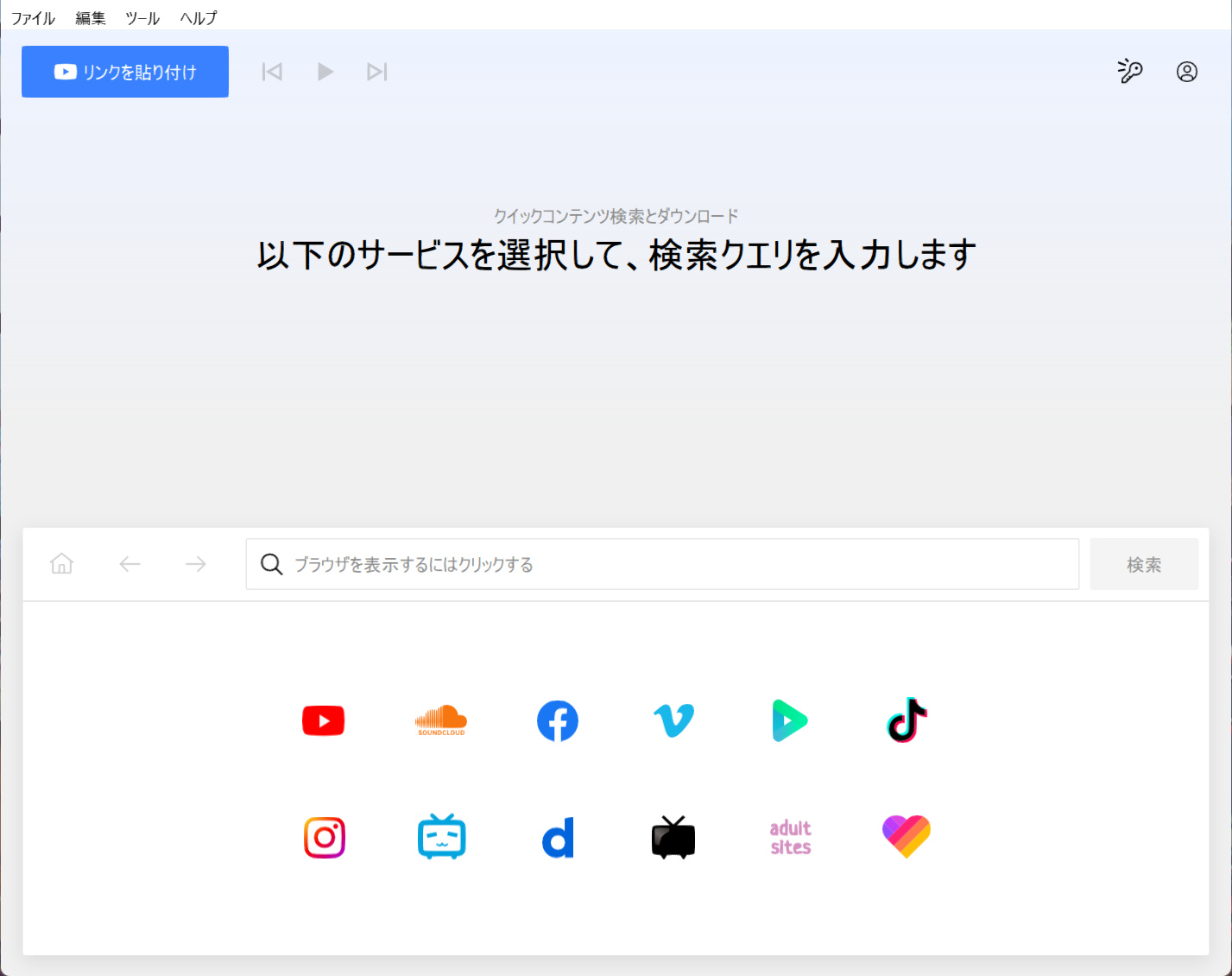Click the 検索 search button
The image size is (1232, 976).
[x=1144, y=564]
